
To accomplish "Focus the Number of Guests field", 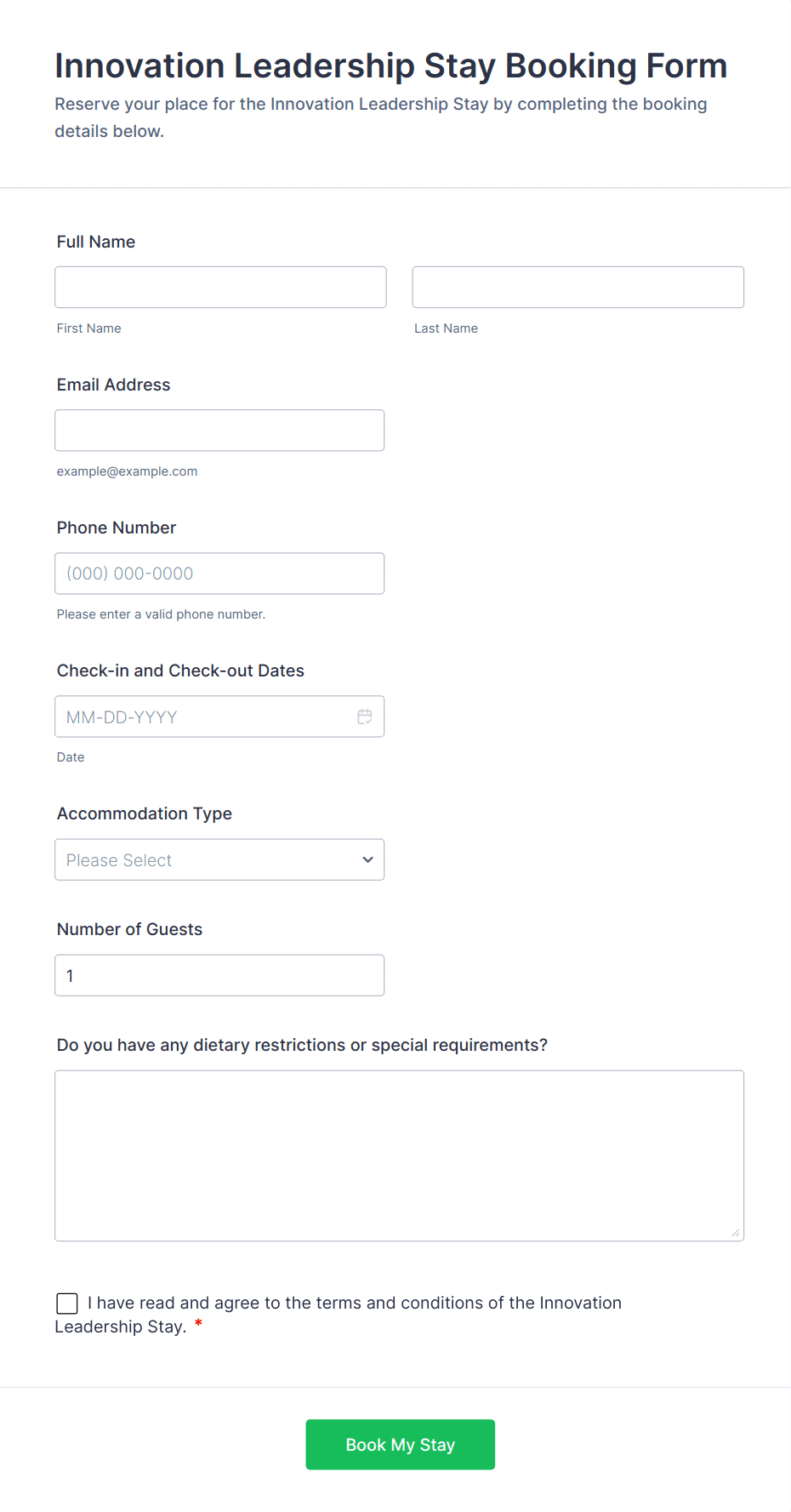I will [x=219, y=975].
